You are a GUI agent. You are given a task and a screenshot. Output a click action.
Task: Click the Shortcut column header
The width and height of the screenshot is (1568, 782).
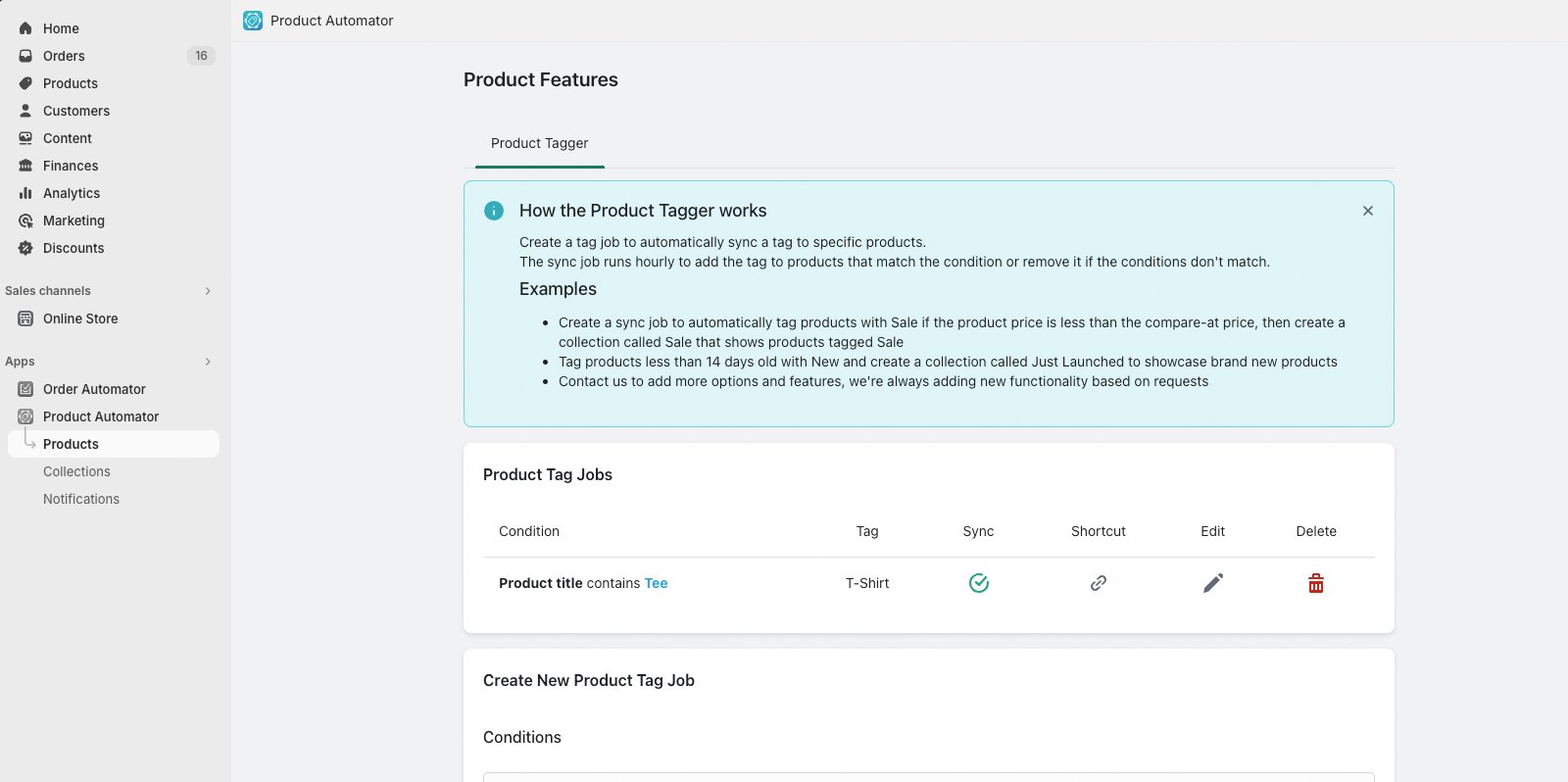tap(1099, 531)
